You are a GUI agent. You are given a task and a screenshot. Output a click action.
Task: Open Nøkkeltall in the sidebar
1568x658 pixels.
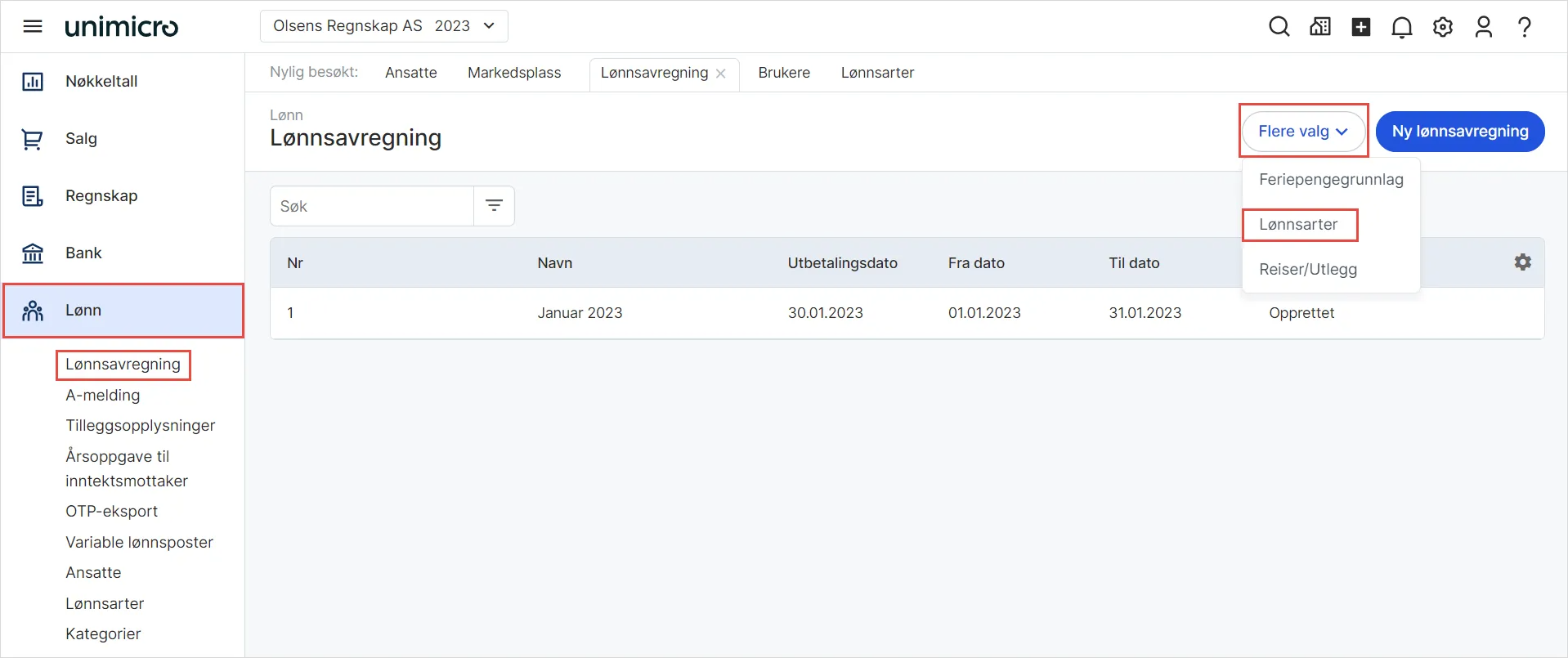(x=101, y=82)
